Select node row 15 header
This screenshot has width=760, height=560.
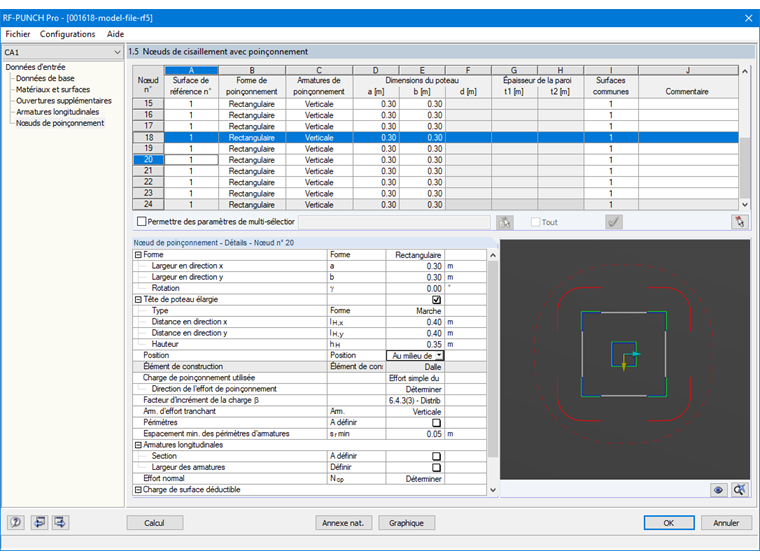(148, 103)
